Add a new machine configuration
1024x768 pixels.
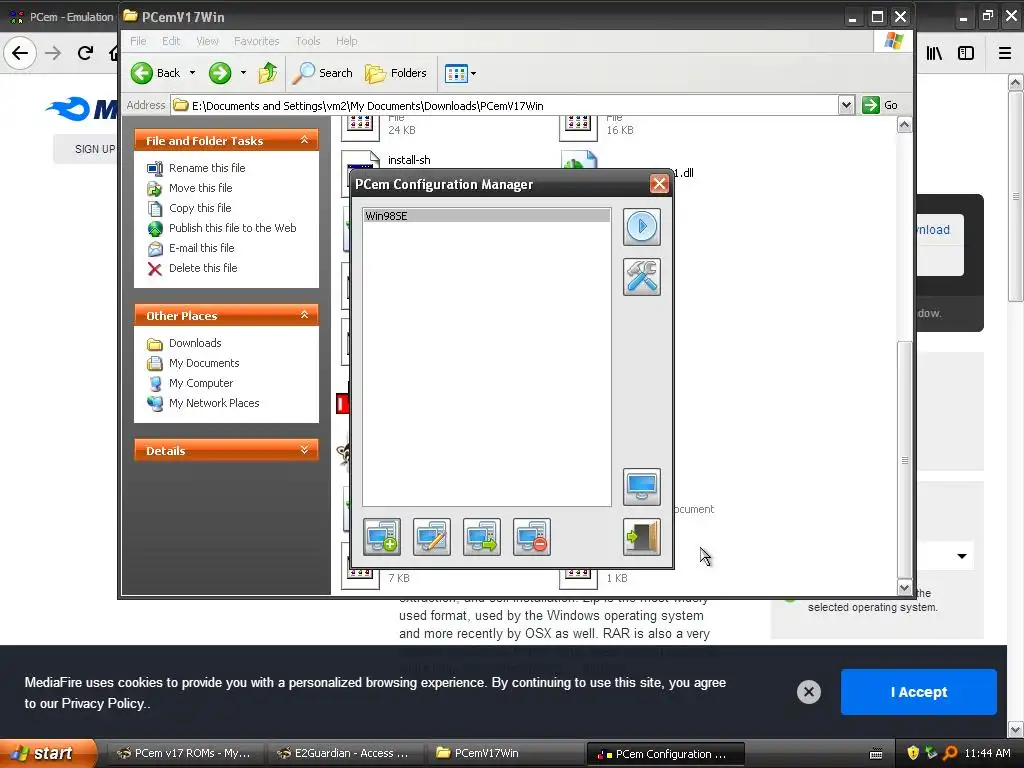tap(382, 537)
